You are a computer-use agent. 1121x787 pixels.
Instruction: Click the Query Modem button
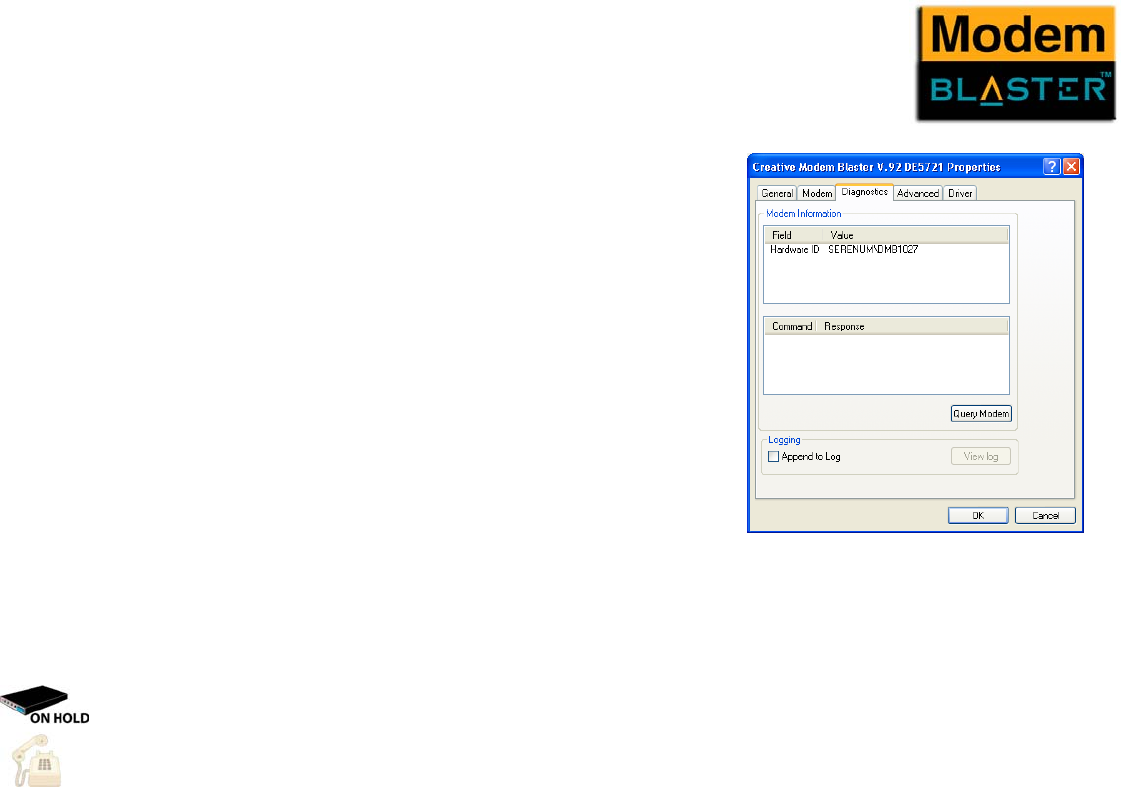coord(981,413)
